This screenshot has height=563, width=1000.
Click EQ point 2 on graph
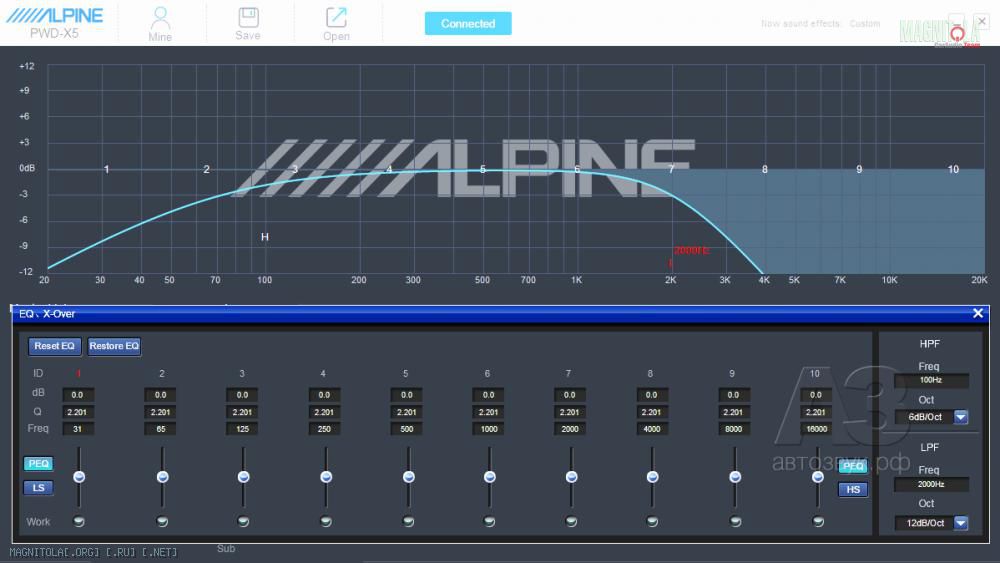207,170
